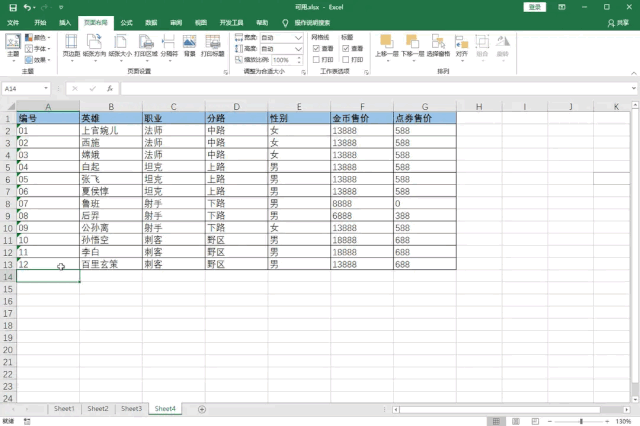Switch to the 开始 (Home) tab

pos(40,23)
